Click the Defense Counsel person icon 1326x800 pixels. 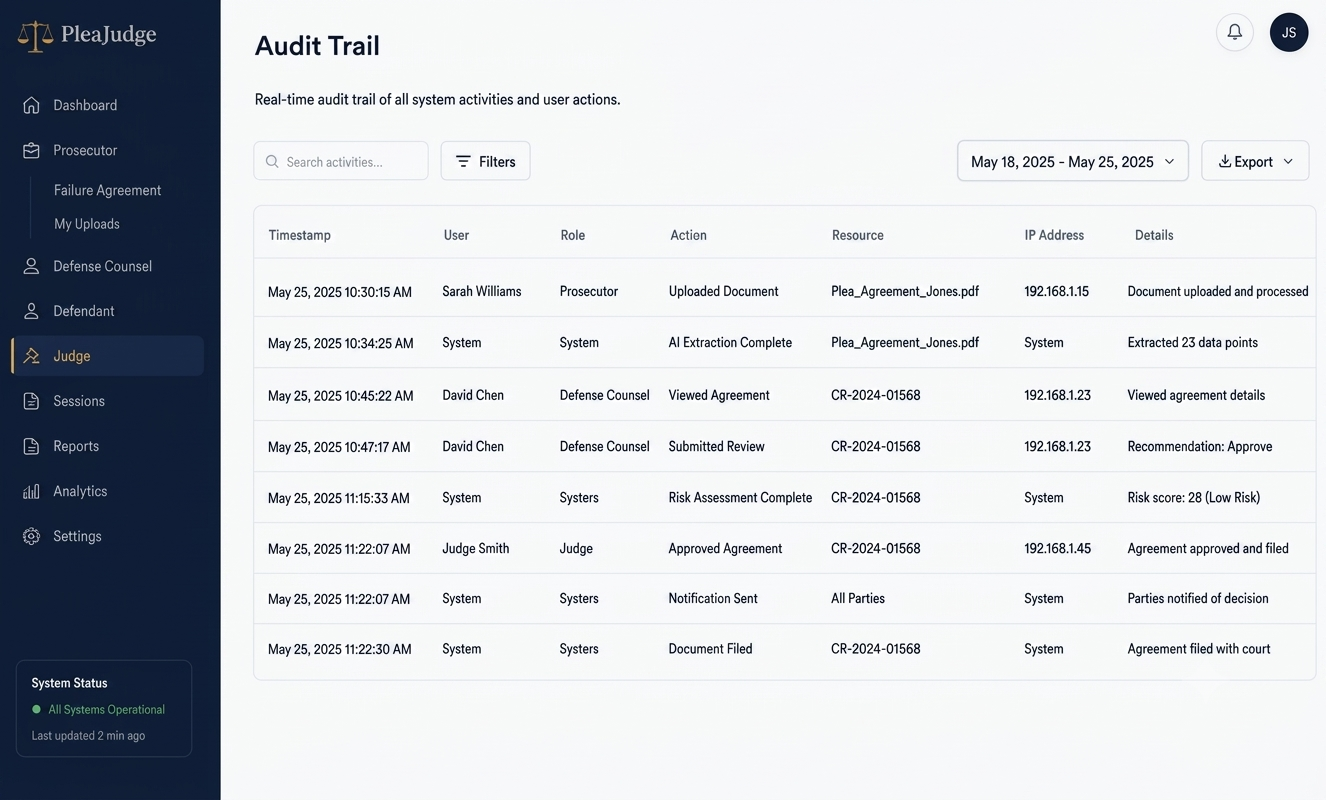(32, 266)
